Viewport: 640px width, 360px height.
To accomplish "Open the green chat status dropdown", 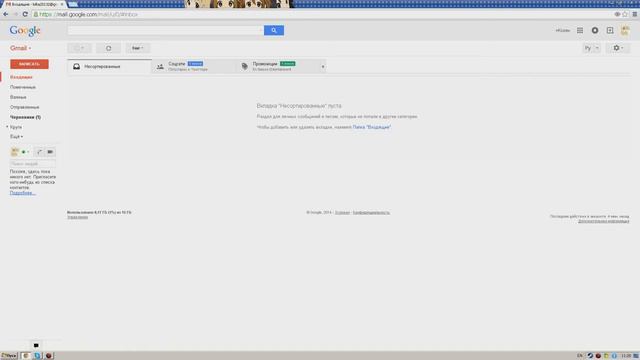I will [25, 152].
